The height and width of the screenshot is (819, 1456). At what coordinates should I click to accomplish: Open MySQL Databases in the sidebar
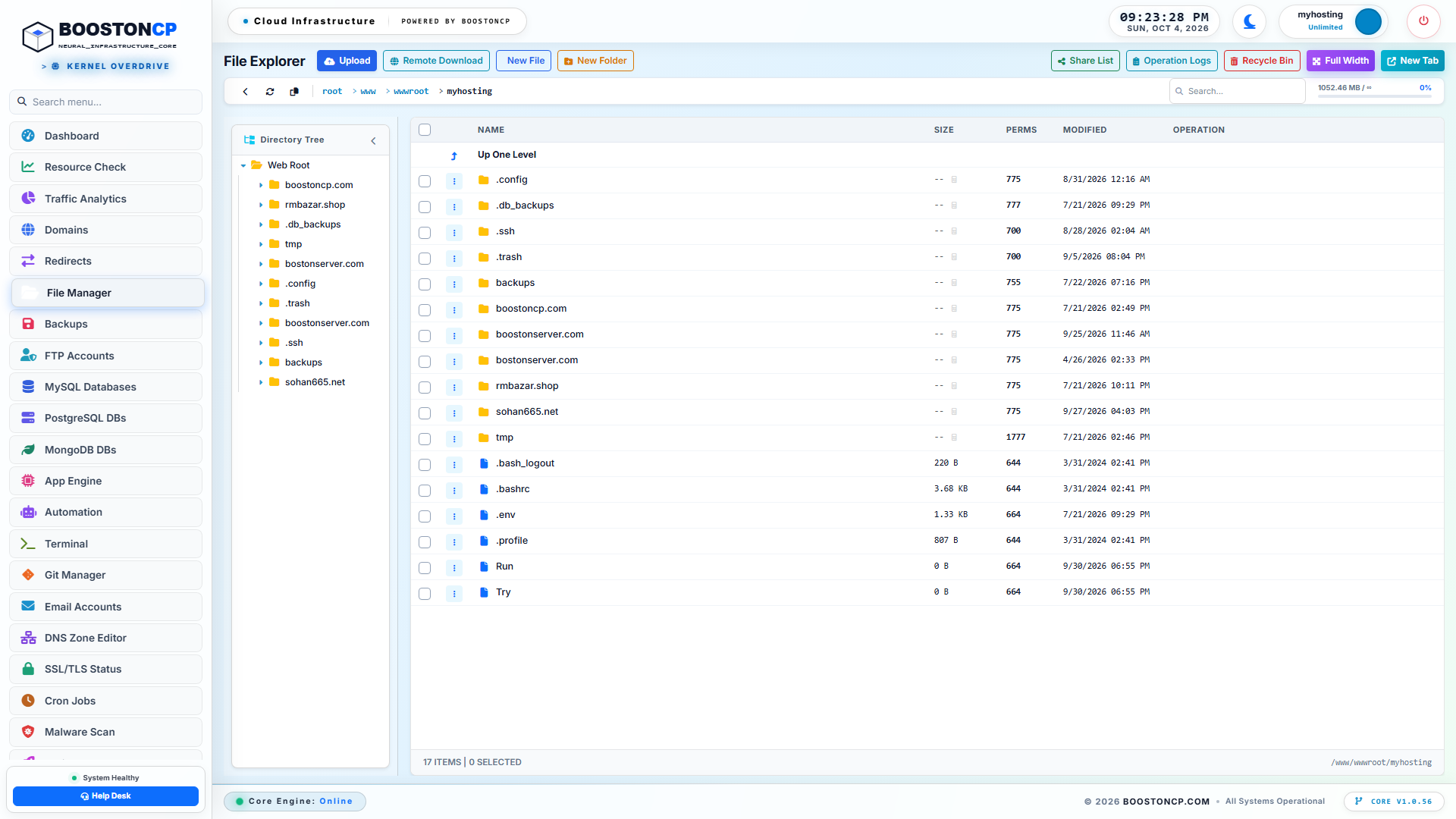point(106,387)
